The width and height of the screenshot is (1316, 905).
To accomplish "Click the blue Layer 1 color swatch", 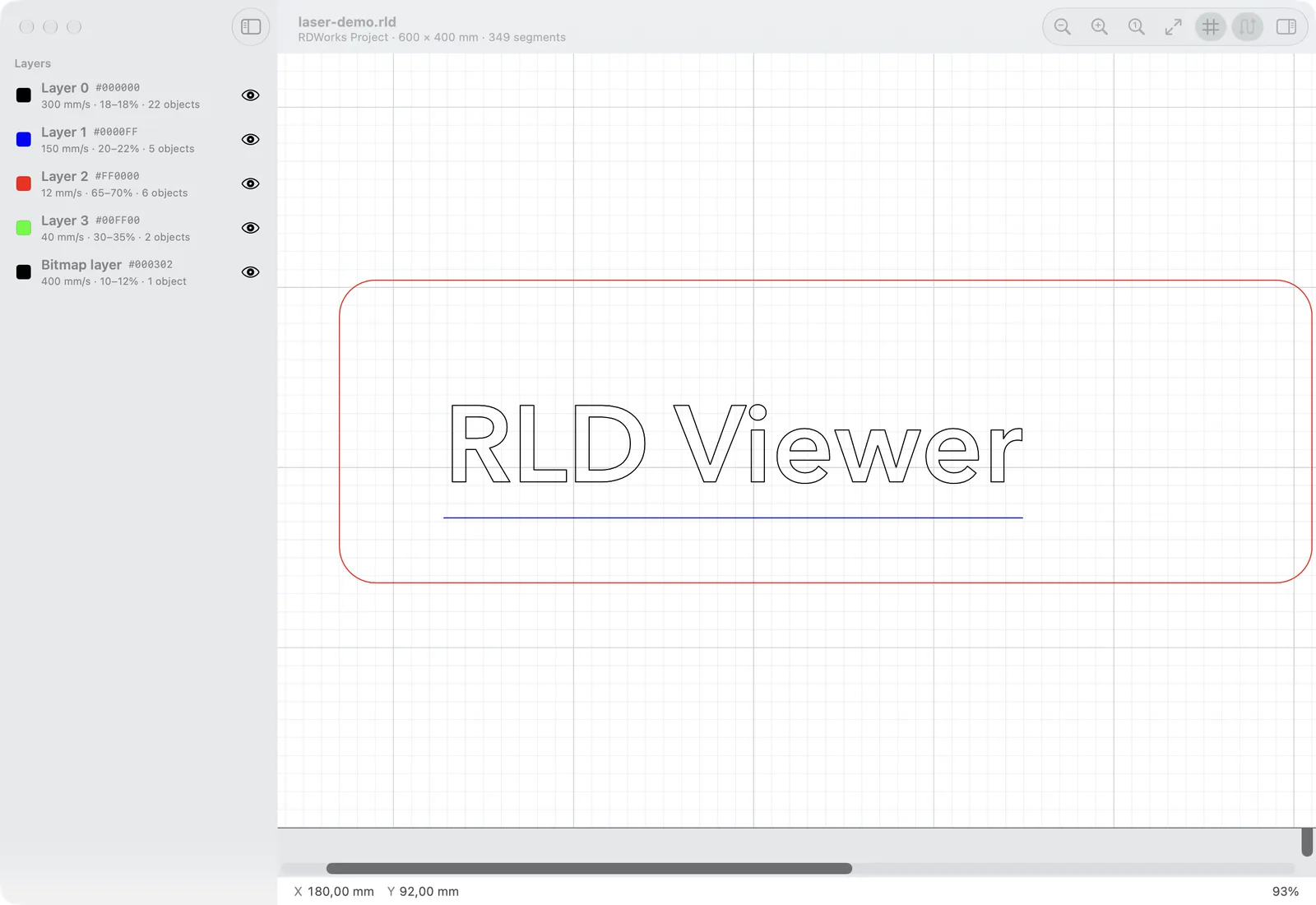I will [x=24, y=139].
